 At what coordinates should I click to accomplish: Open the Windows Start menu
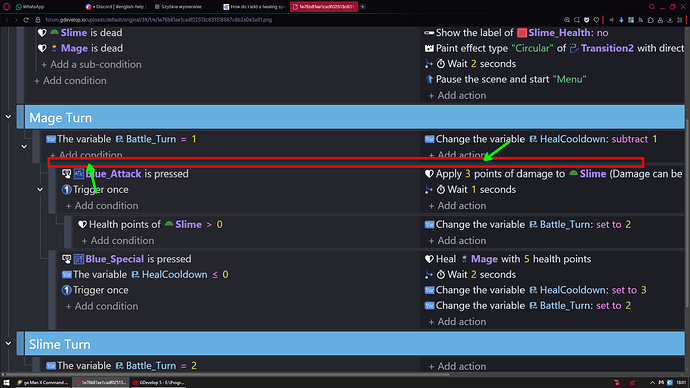coord(6,383)
